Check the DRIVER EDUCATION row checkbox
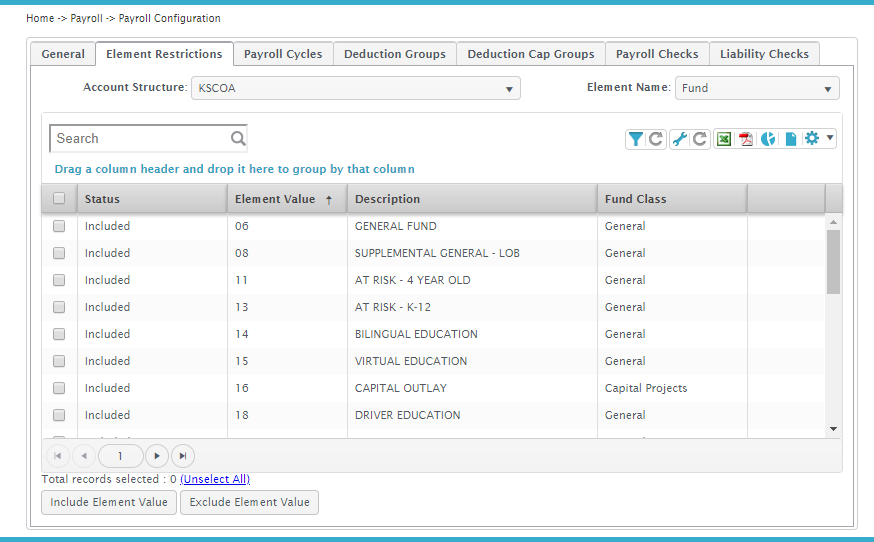874x542 pixels. tap(59, 415)
